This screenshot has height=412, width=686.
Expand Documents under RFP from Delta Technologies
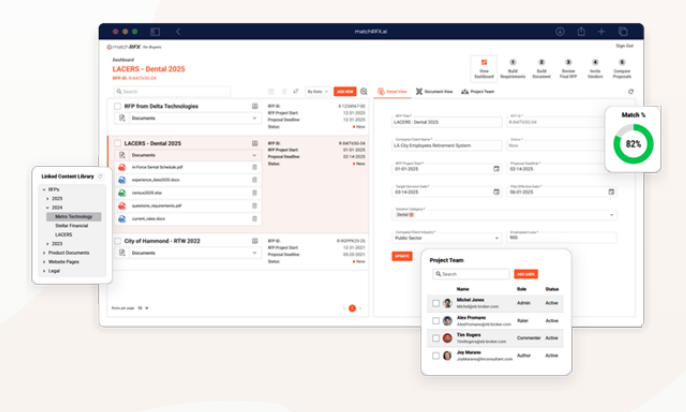tap(254, 118)
